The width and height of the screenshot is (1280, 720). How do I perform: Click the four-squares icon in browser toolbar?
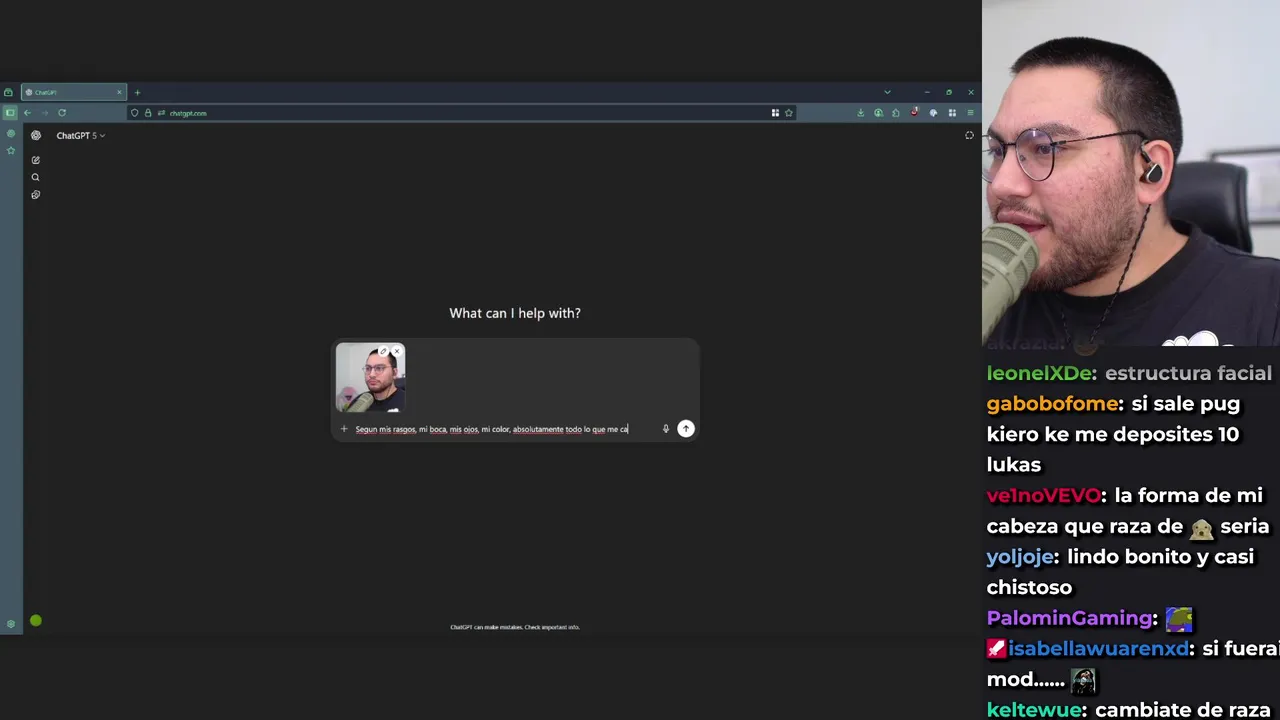click(x=952, y=113)
